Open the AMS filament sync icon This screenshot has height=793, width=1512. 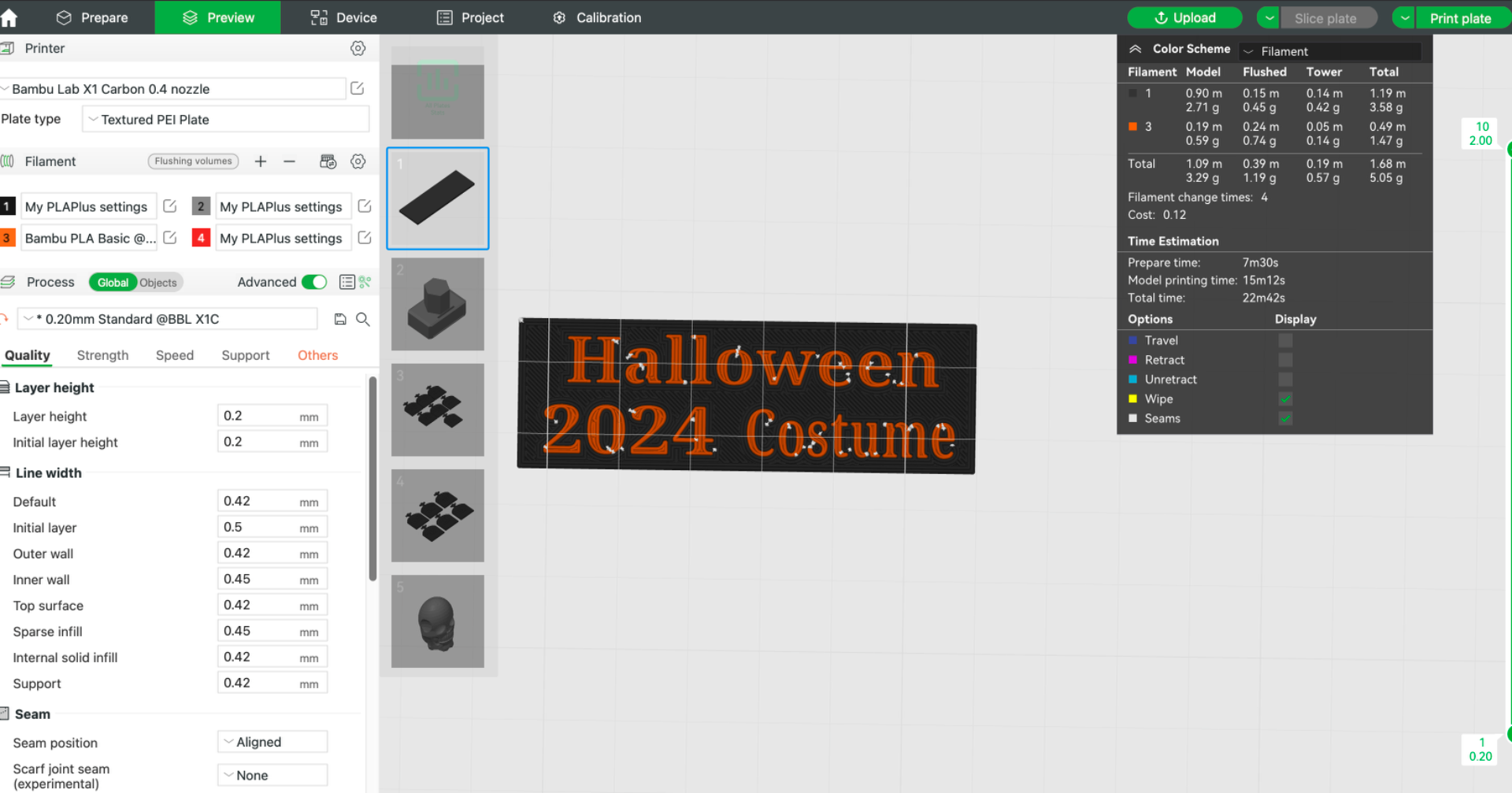[x=328, y=161]
